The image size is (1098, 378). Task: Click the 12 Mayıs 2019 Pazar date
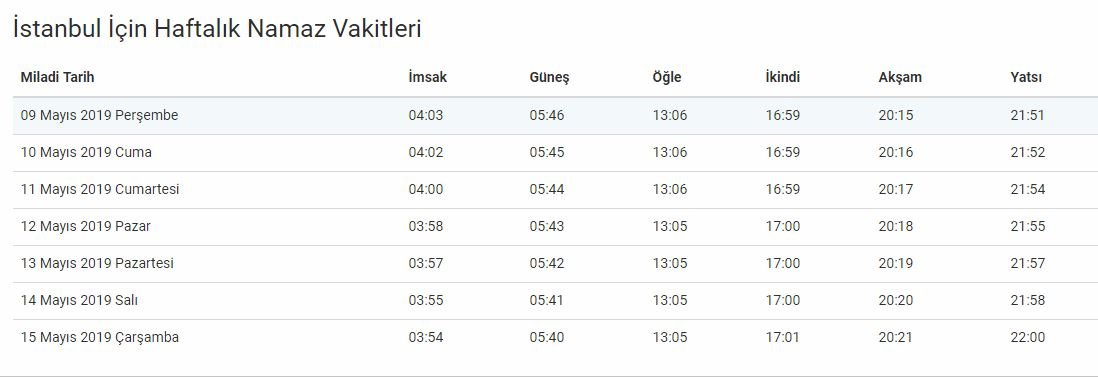pyautogui.click(x=85, y=226)
